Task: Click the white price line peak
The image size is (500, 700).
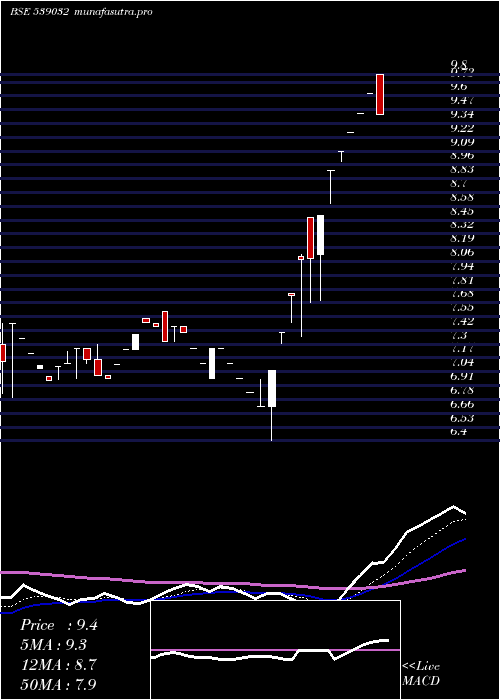Action: (x=454, y=506)
